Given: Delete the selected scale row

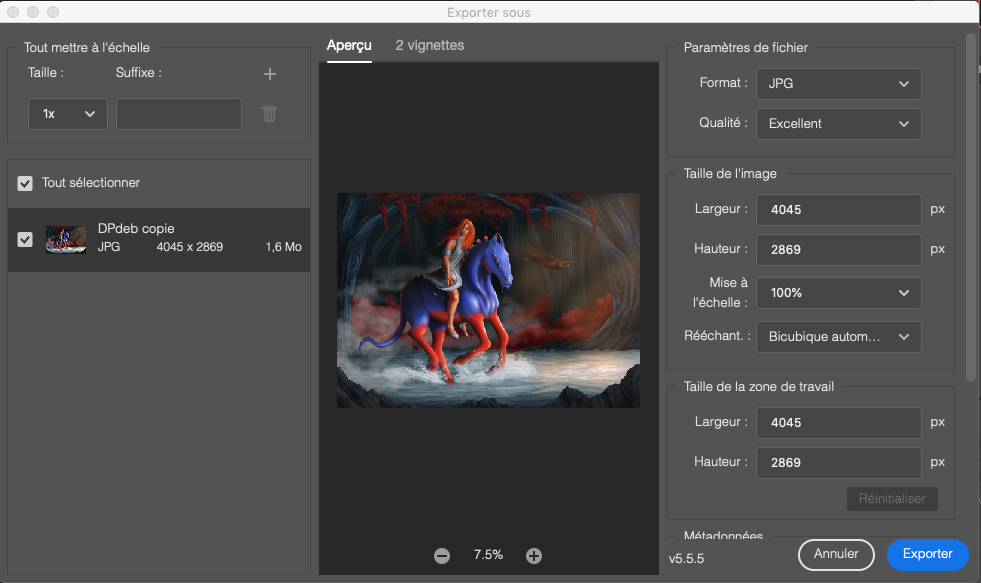Looking at the screenshot, I should coord(268,113).
